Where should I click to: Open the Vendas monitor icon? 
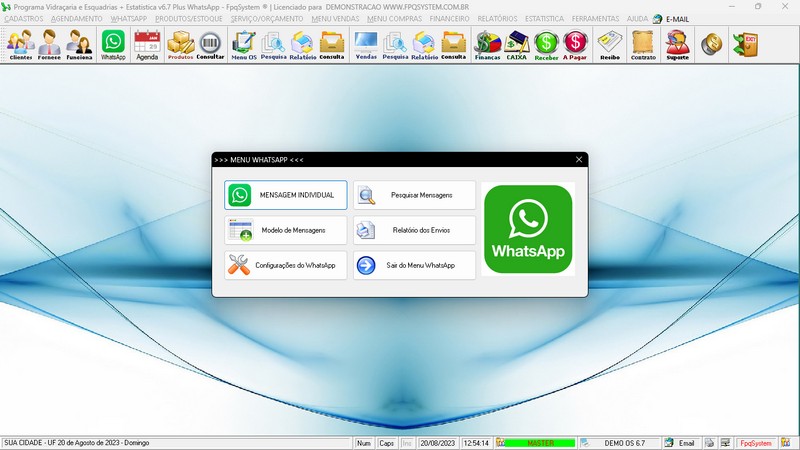[366, 45]
